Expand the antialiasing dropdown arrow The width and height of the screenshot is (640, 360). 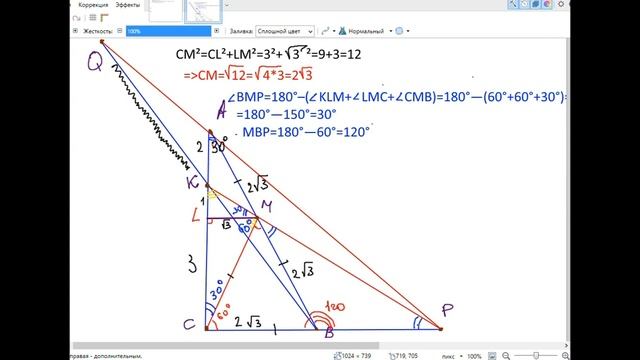pos(334,31)
